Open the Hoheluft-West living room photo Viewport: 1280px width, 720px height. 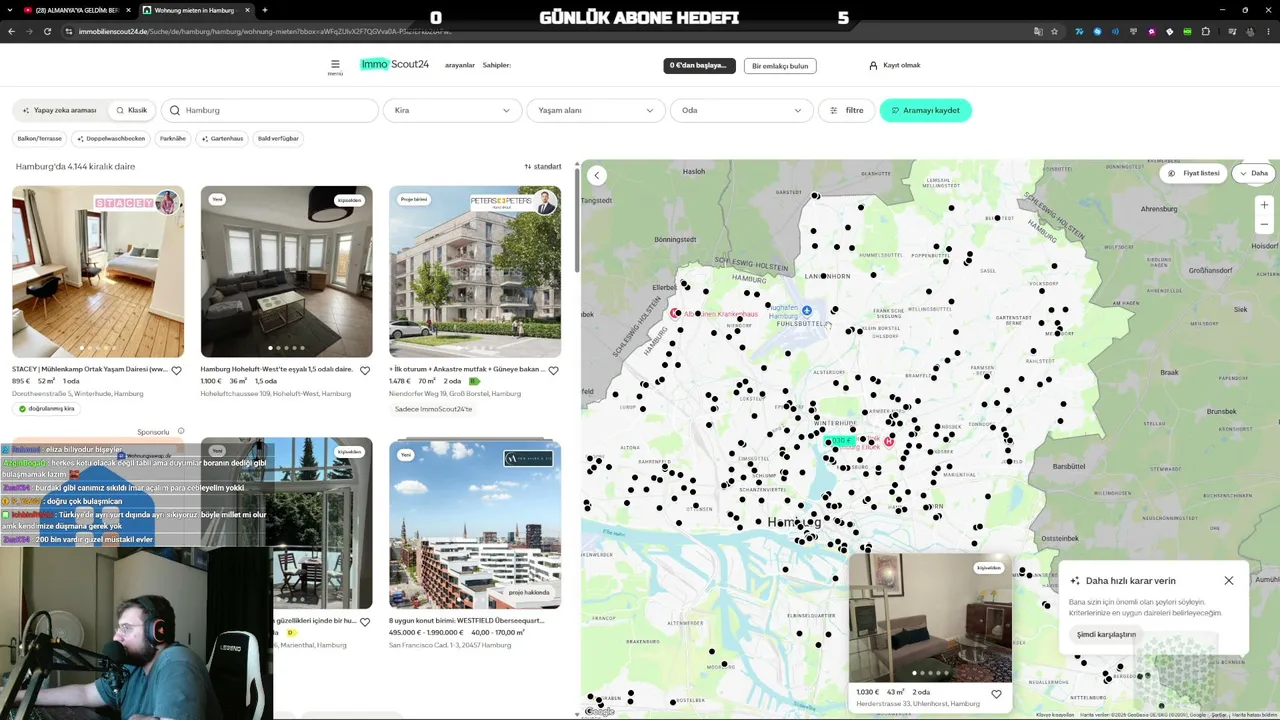click(287, 272)
